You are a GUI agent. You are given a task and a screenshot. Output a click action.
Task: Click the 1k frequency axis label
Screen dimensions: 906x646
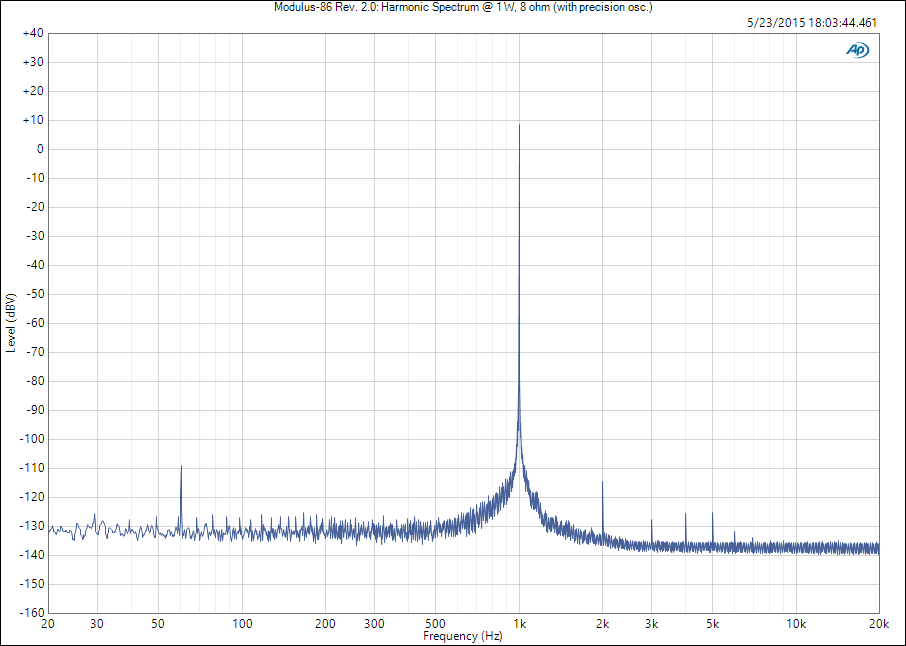pos(519,624)
